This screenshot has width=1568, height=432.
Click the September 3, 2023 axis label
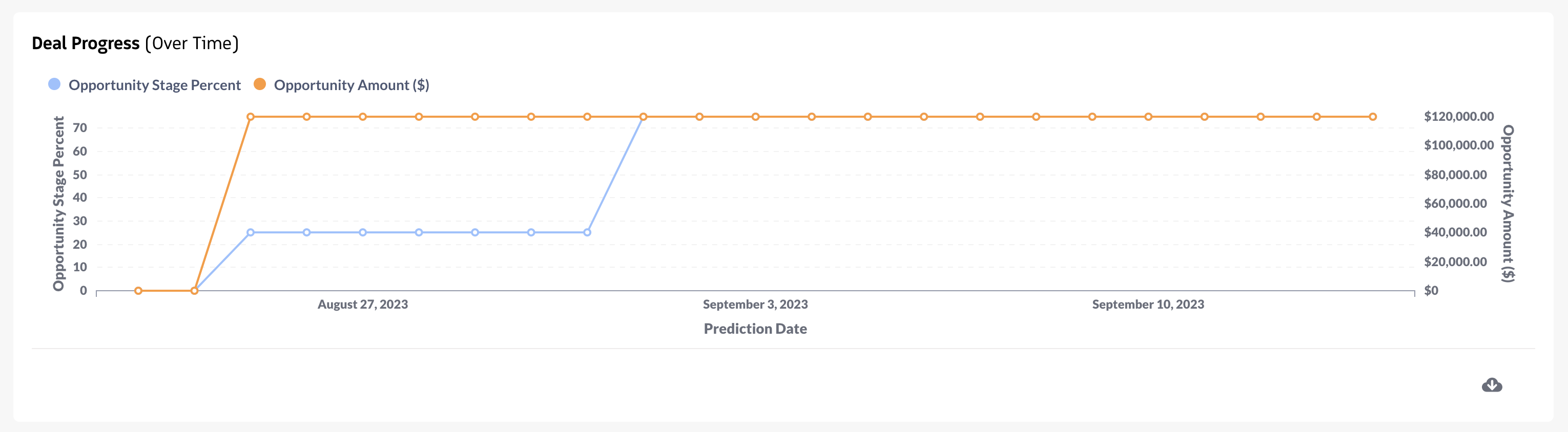755,305
